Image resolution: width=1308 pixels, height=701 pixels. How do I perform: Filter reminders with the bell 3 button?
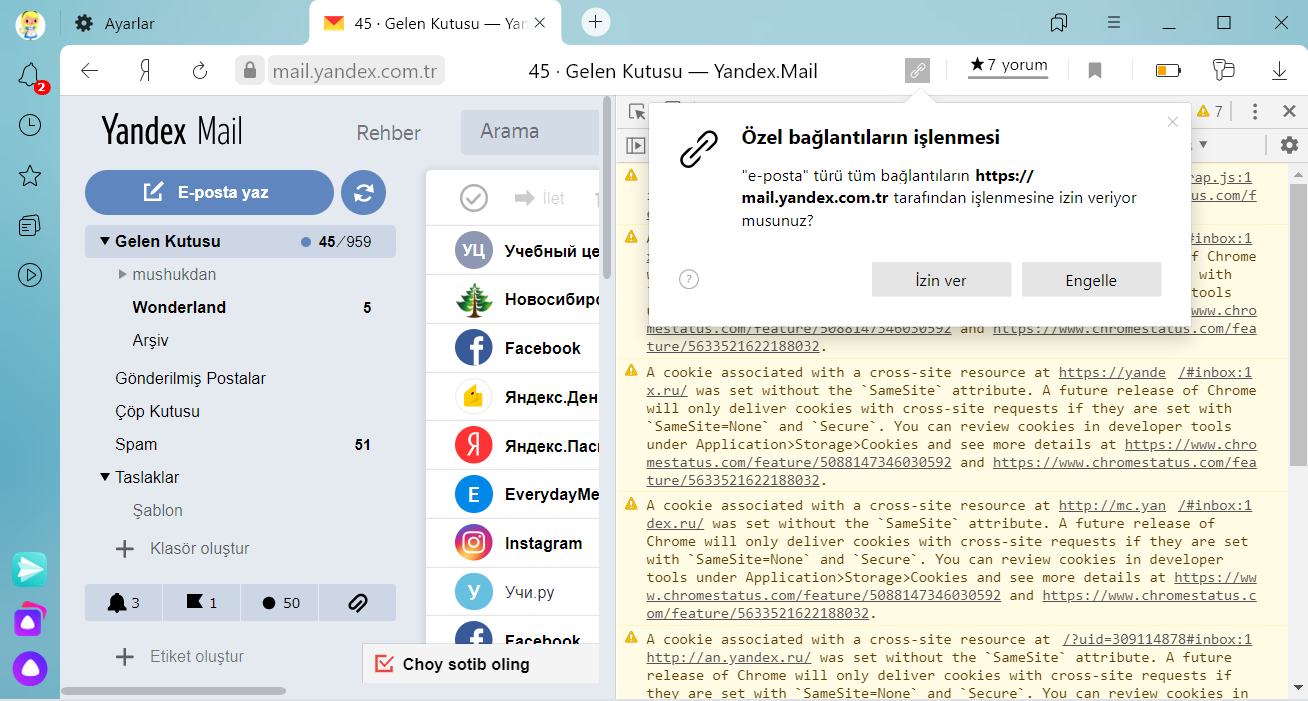(124, 602)
